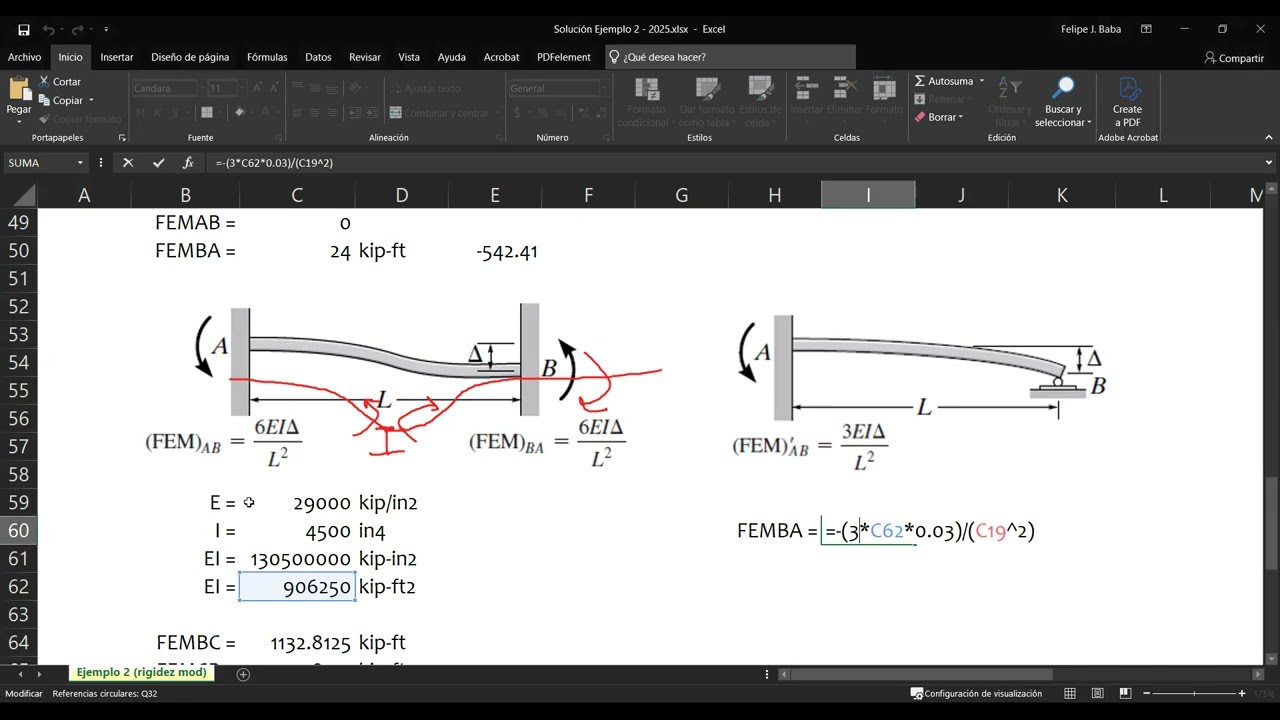The image size is (1280, 720).
Task: Click the Autosuma sigma button
Action: (943, 81)
